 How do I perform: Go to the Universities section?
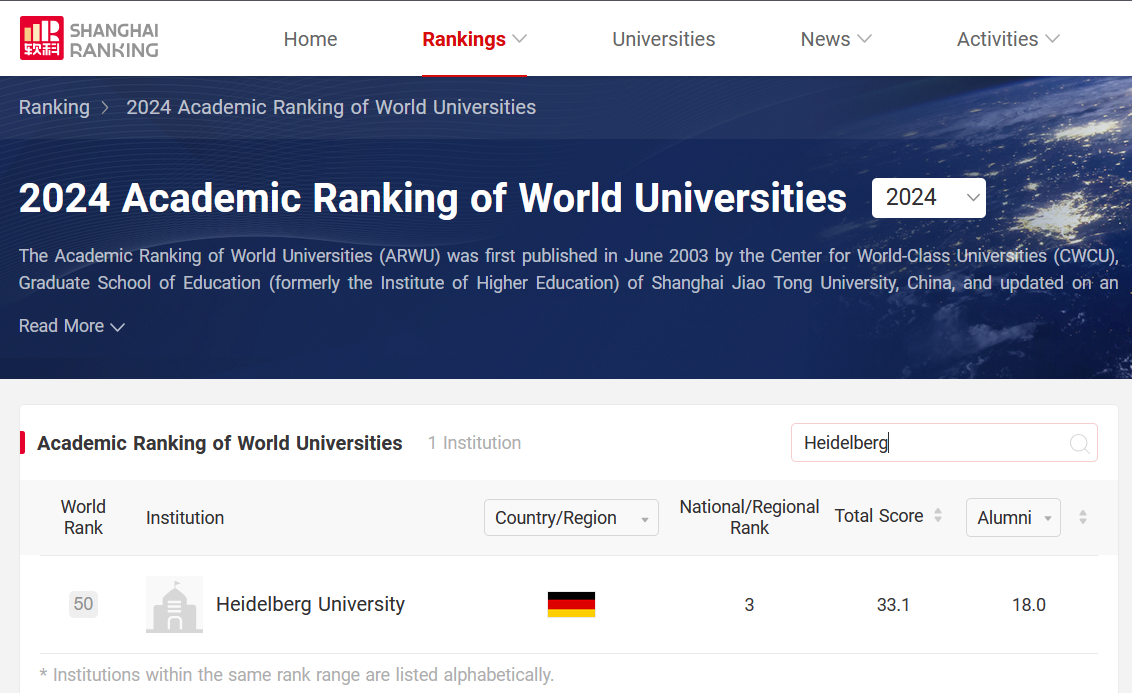(663, 39)
